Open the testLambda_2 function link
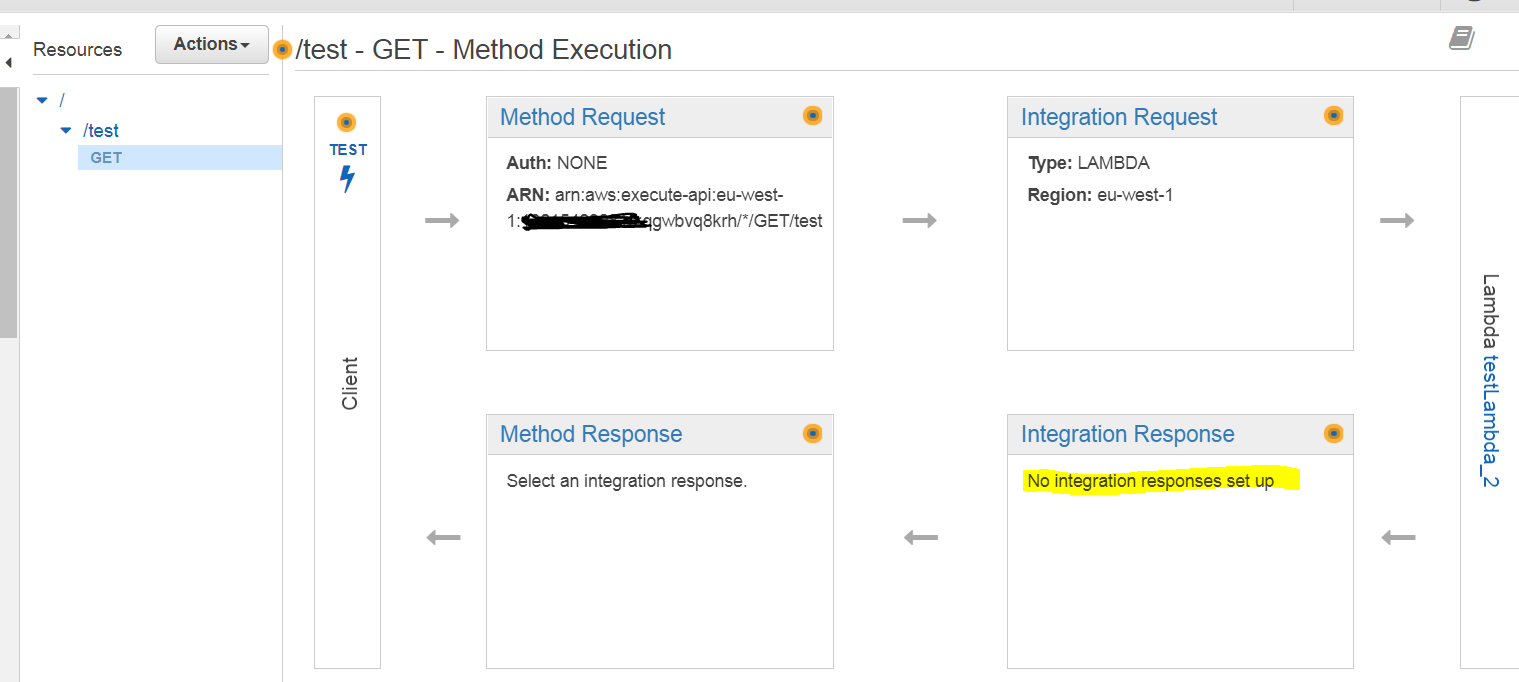1519x682 pixels. click(x=1490, y=421)
